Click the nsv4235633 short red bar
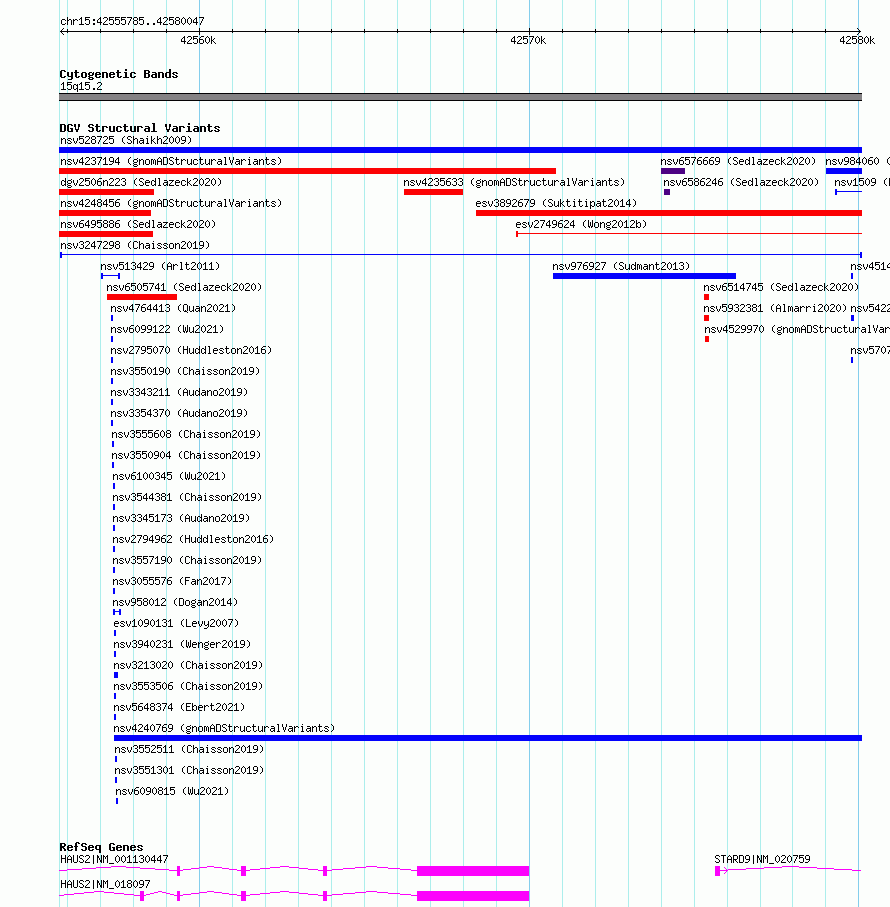Image resolution: width=890 pixels, height=907 pixels. pos(433,192)
